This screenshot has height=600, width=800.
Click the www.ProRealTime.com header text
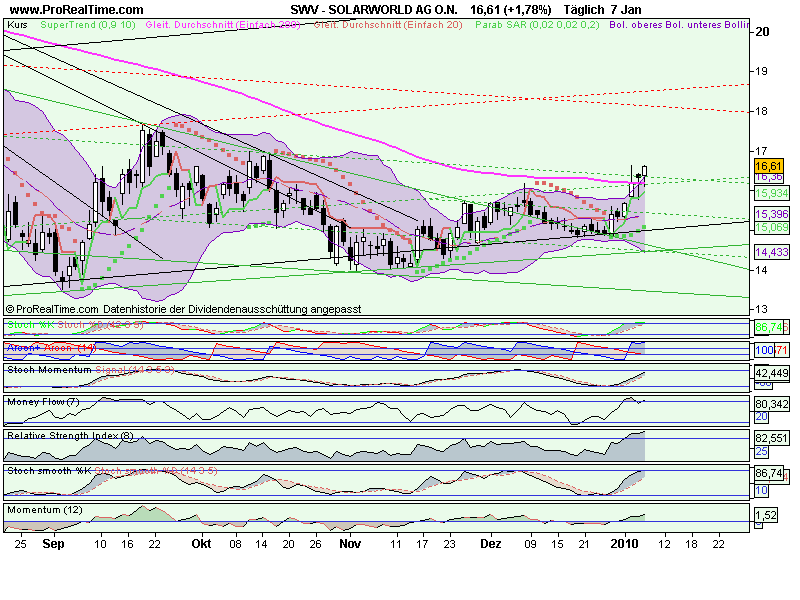pos(77,10)
